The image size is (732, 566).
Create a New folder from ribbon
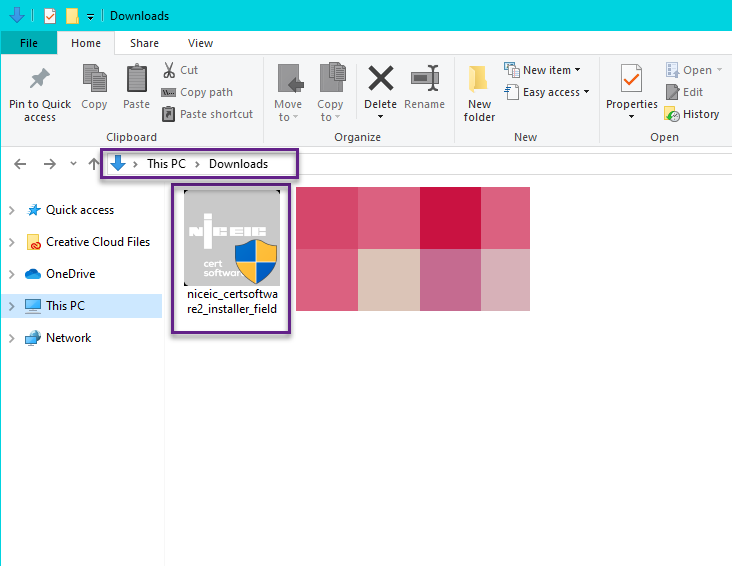click(479, 80)
